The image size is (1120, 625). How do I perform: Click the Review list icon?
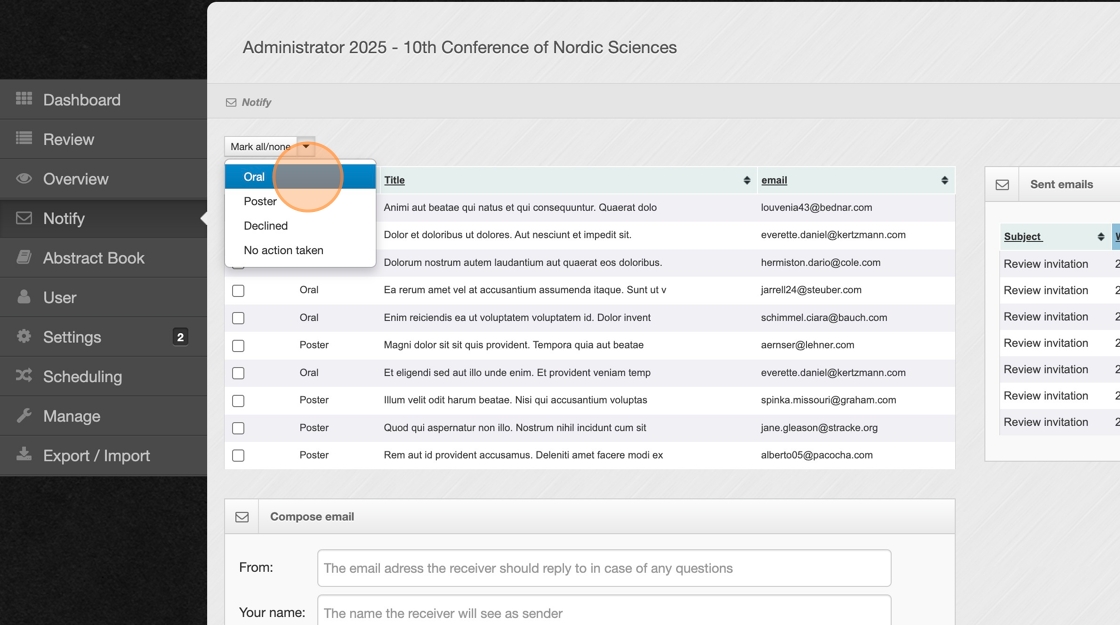[24, 139]
